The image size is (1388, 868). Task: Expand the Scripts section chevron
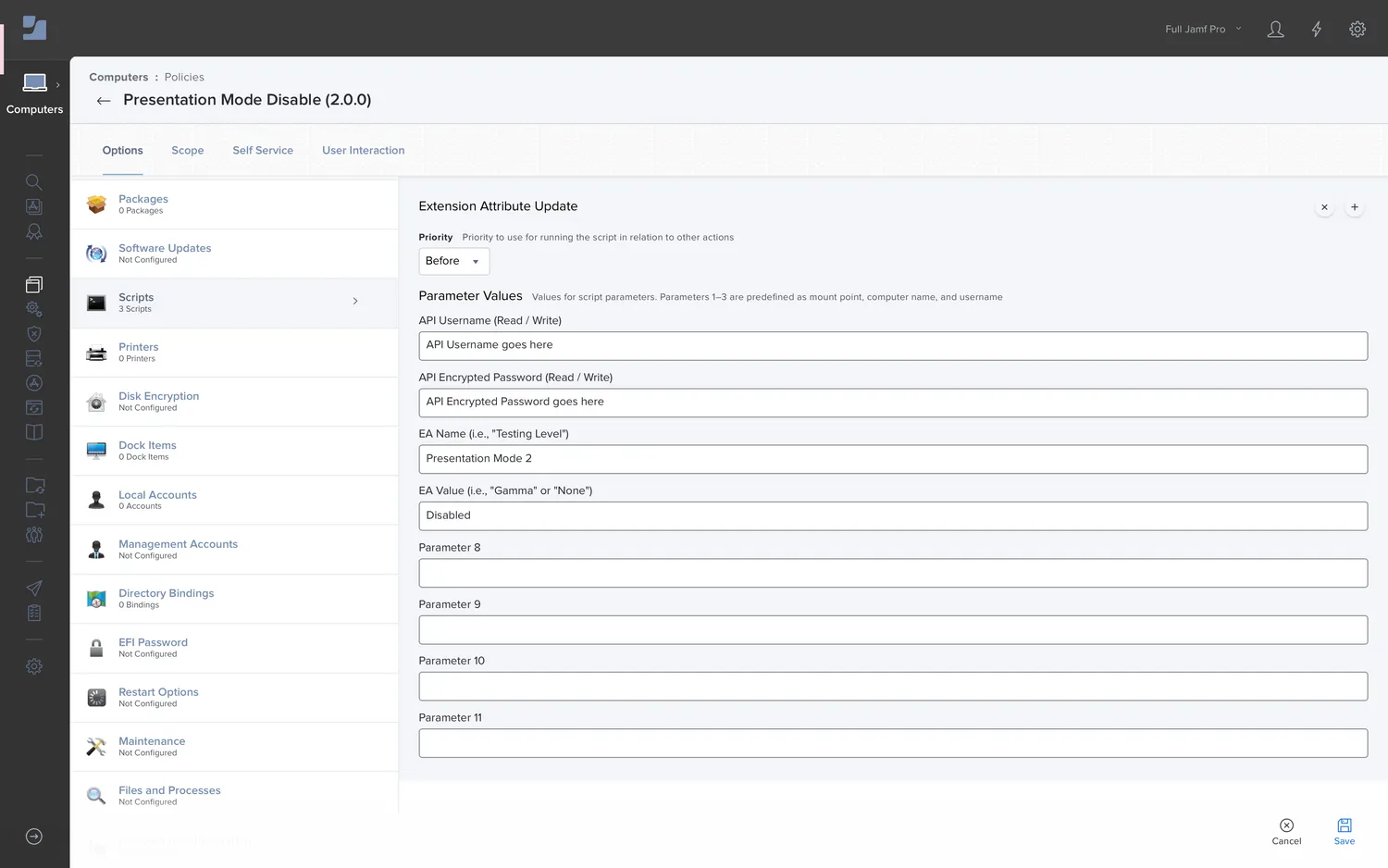coord(355,301)
